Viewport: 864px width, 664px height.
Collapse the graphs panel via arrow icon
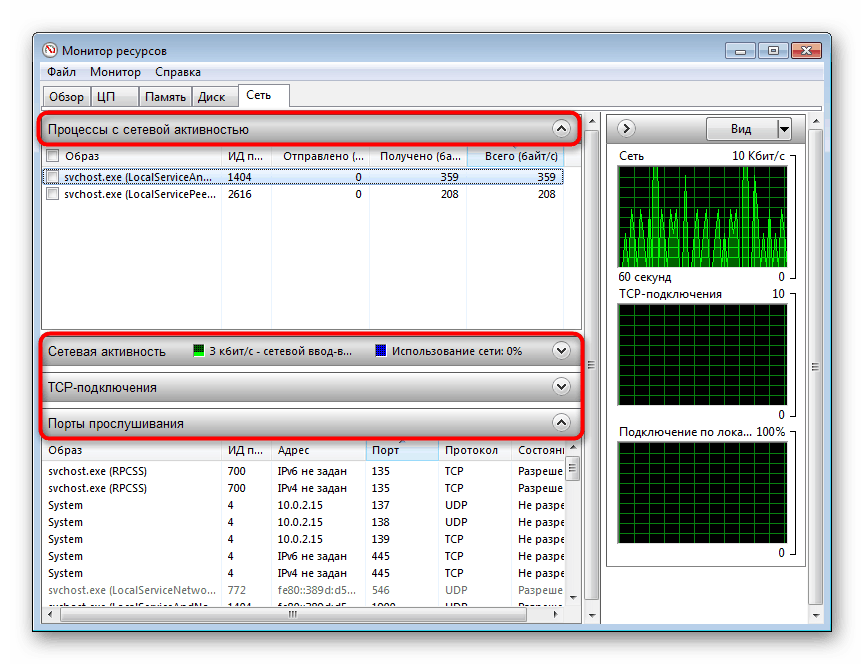(x=625, y=128)
